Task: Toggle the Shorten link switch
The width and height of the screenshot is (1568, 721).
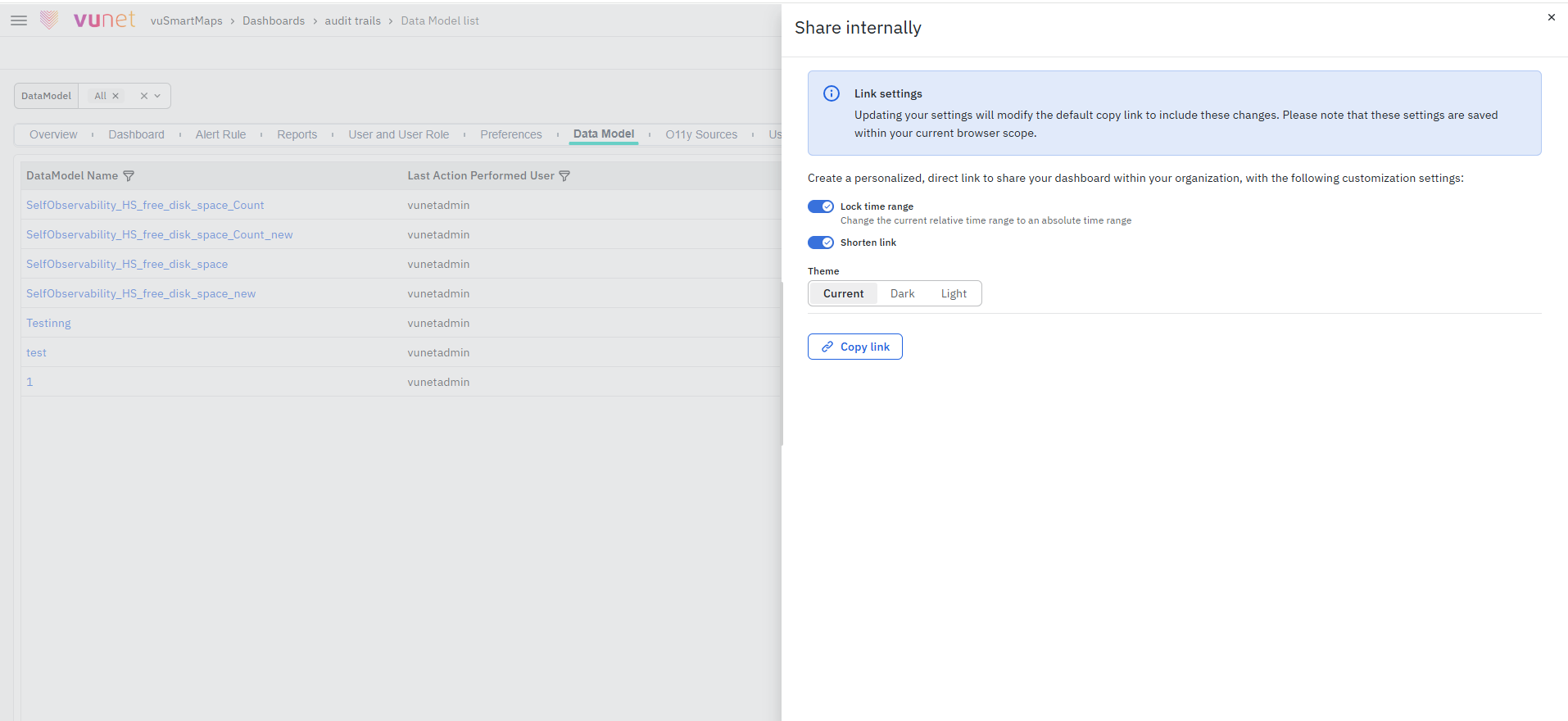Action: click(821, 243)
